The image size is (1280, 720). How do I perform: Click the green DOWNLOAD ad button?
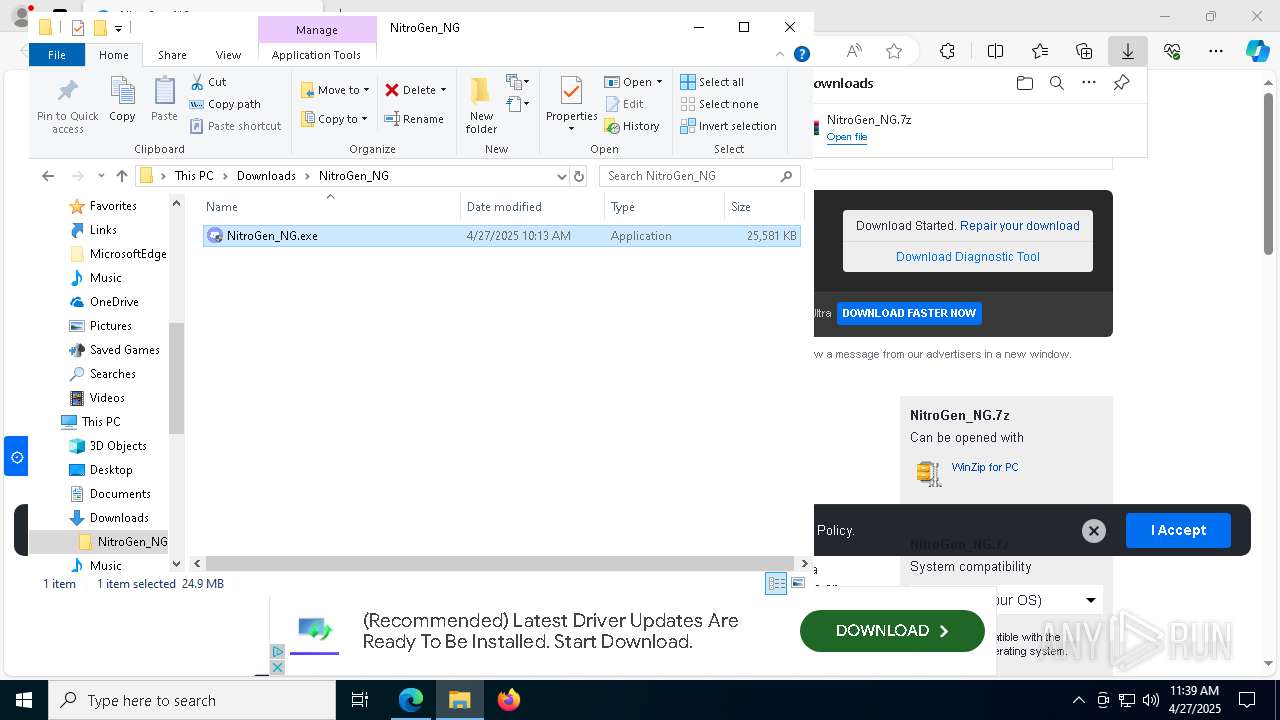(x=892, y=631)
